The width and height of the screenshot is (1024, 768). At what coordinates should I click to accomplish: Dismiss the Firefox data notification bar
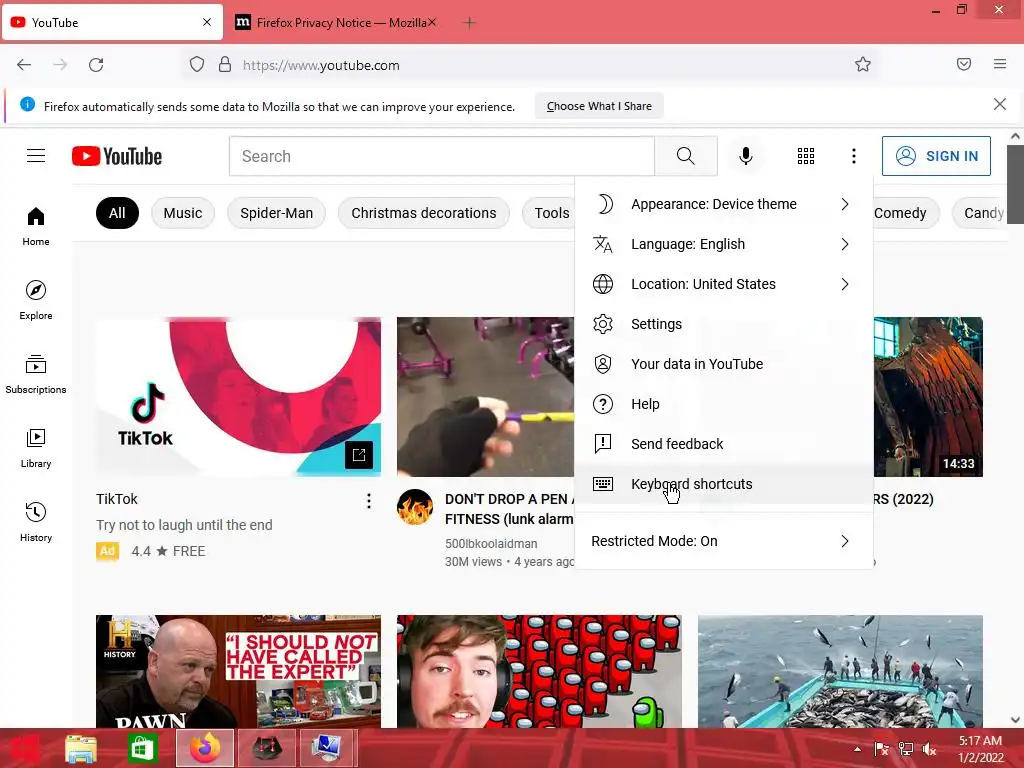click(999, 104)
